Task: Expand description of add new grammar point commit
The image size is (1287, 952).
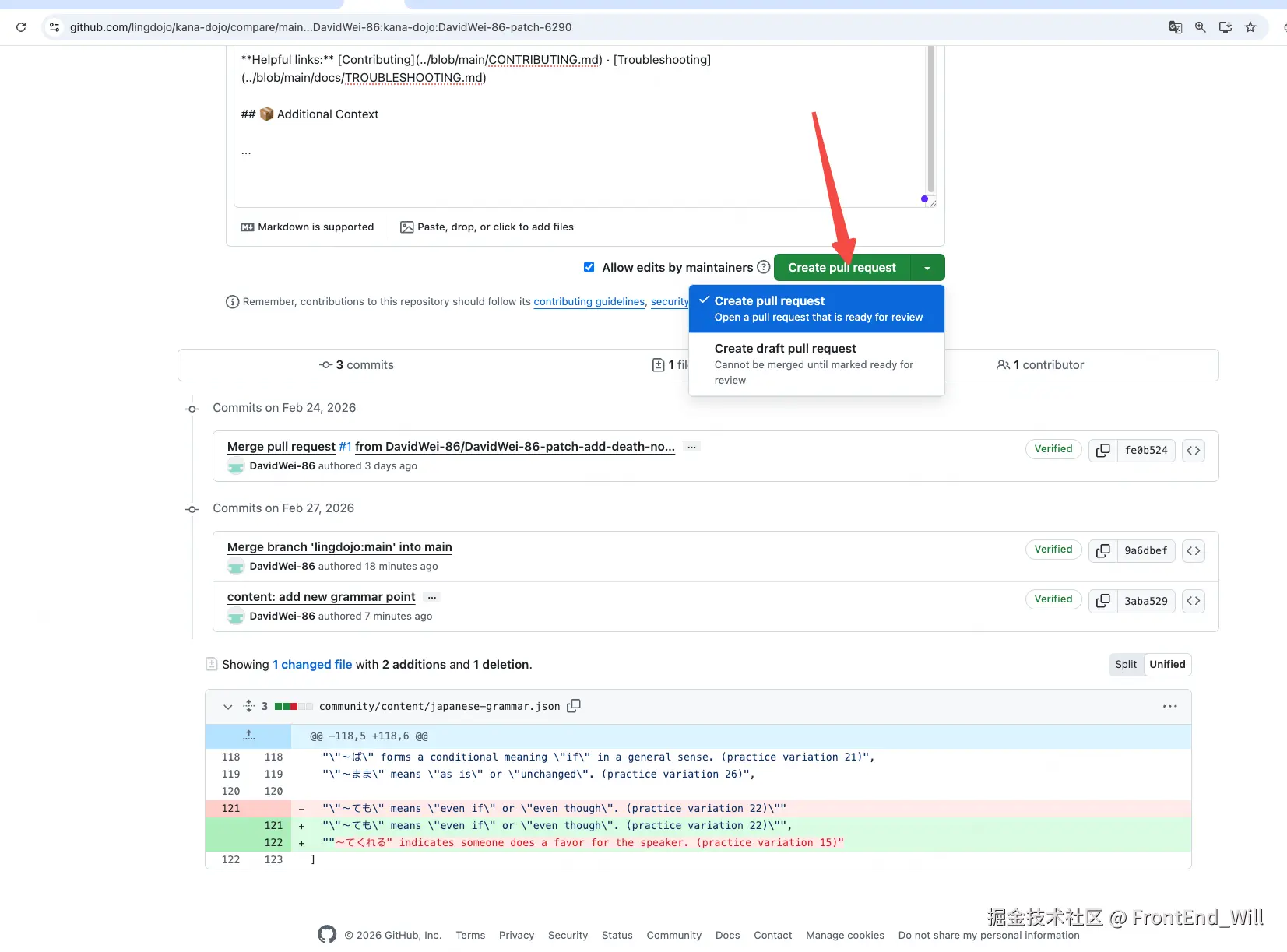Action: (432, 597)
